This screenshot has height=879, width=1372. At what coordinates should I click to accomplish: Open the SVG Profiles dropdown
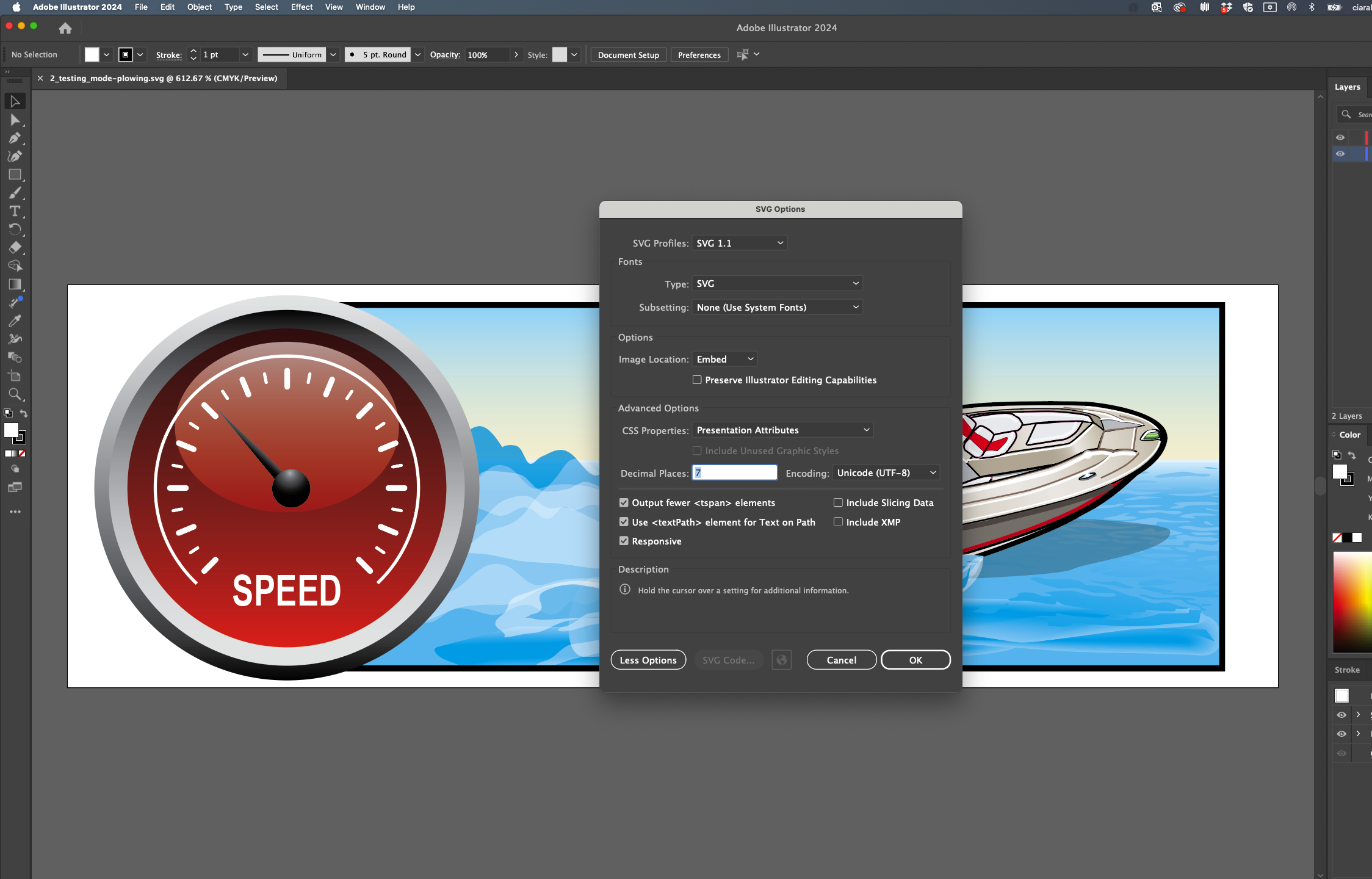[738, 242]
